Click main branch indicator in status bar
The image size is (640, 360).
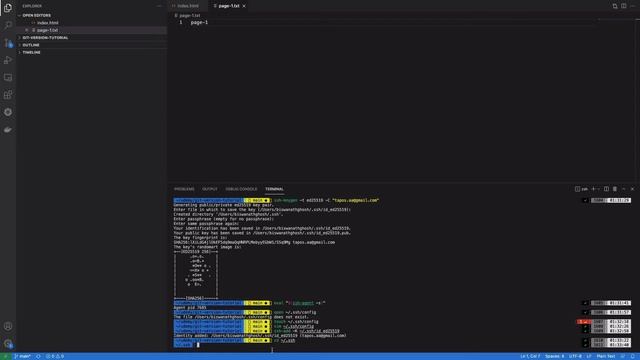[22, 356]
